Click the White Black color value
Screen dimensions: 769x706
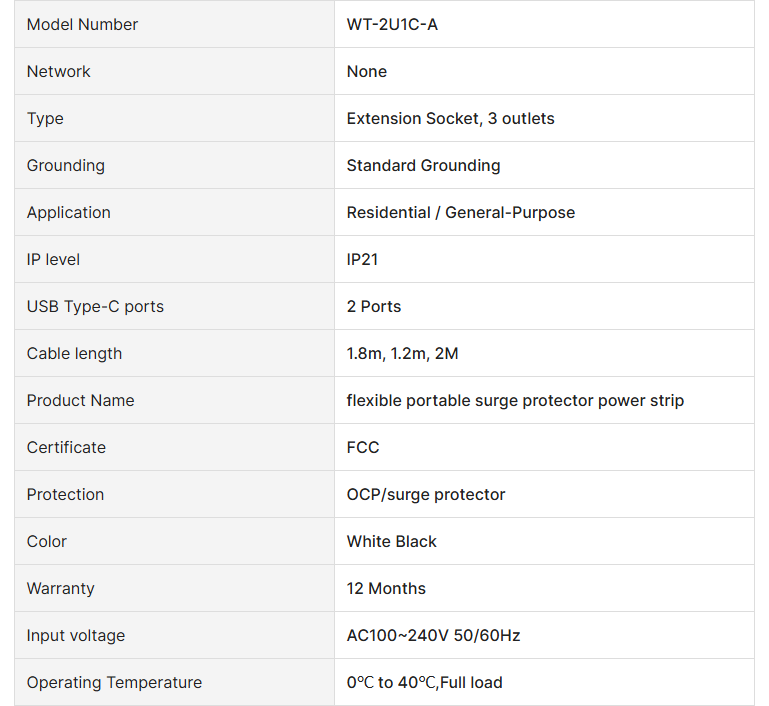tap(392, 541)
